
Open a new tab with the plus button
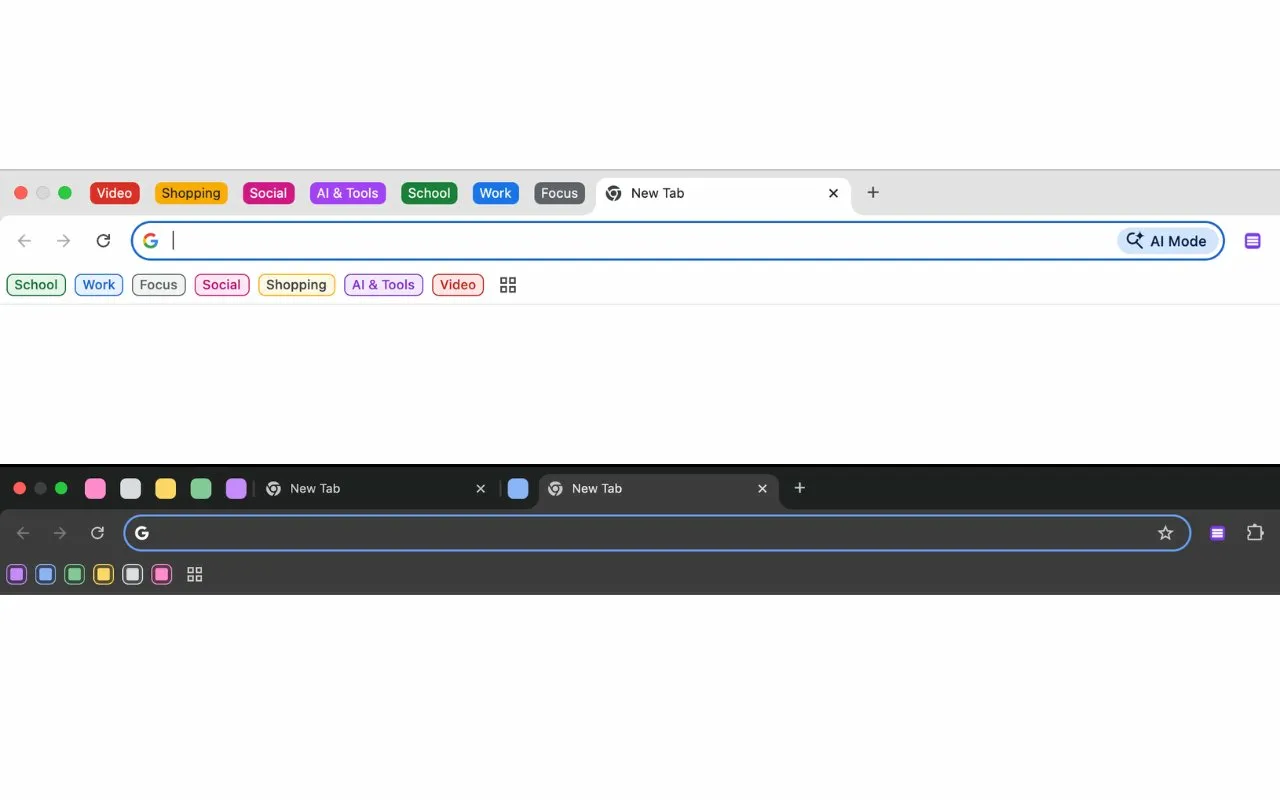point(872,192)
